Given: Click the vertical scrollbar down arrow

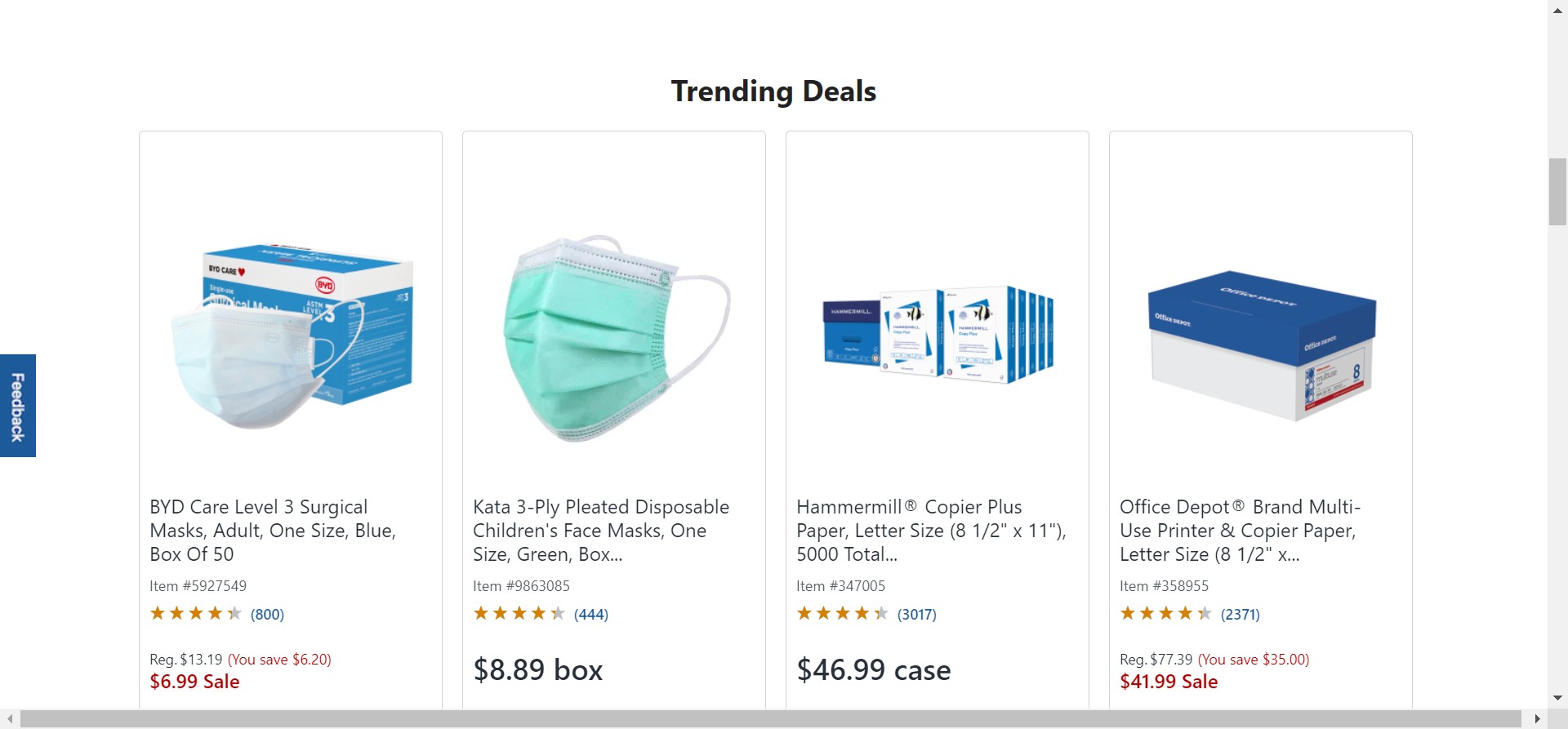Looking at the screenshot, I should pos(1557,698).
